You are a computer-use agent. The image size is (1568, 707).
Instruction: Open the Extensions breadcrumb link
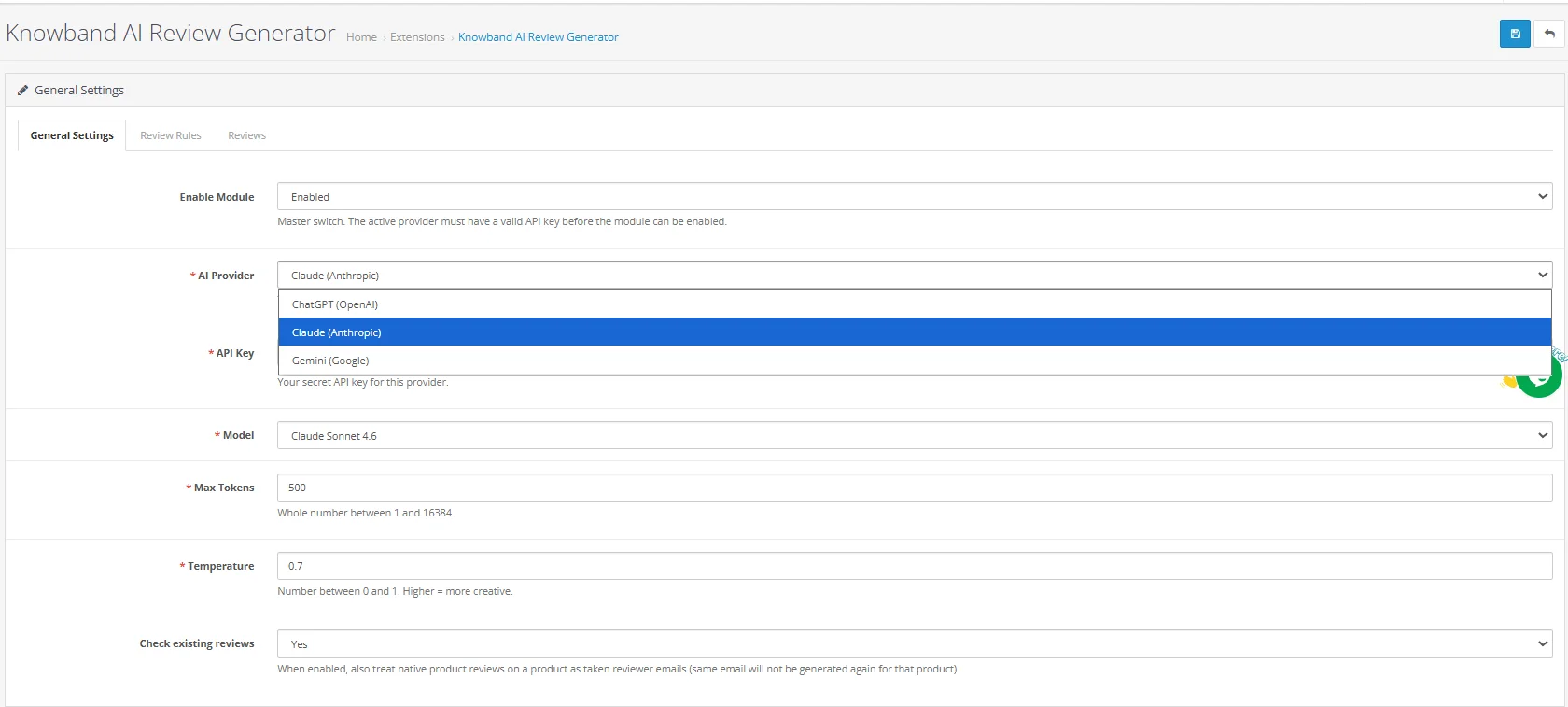coord(417,37)
